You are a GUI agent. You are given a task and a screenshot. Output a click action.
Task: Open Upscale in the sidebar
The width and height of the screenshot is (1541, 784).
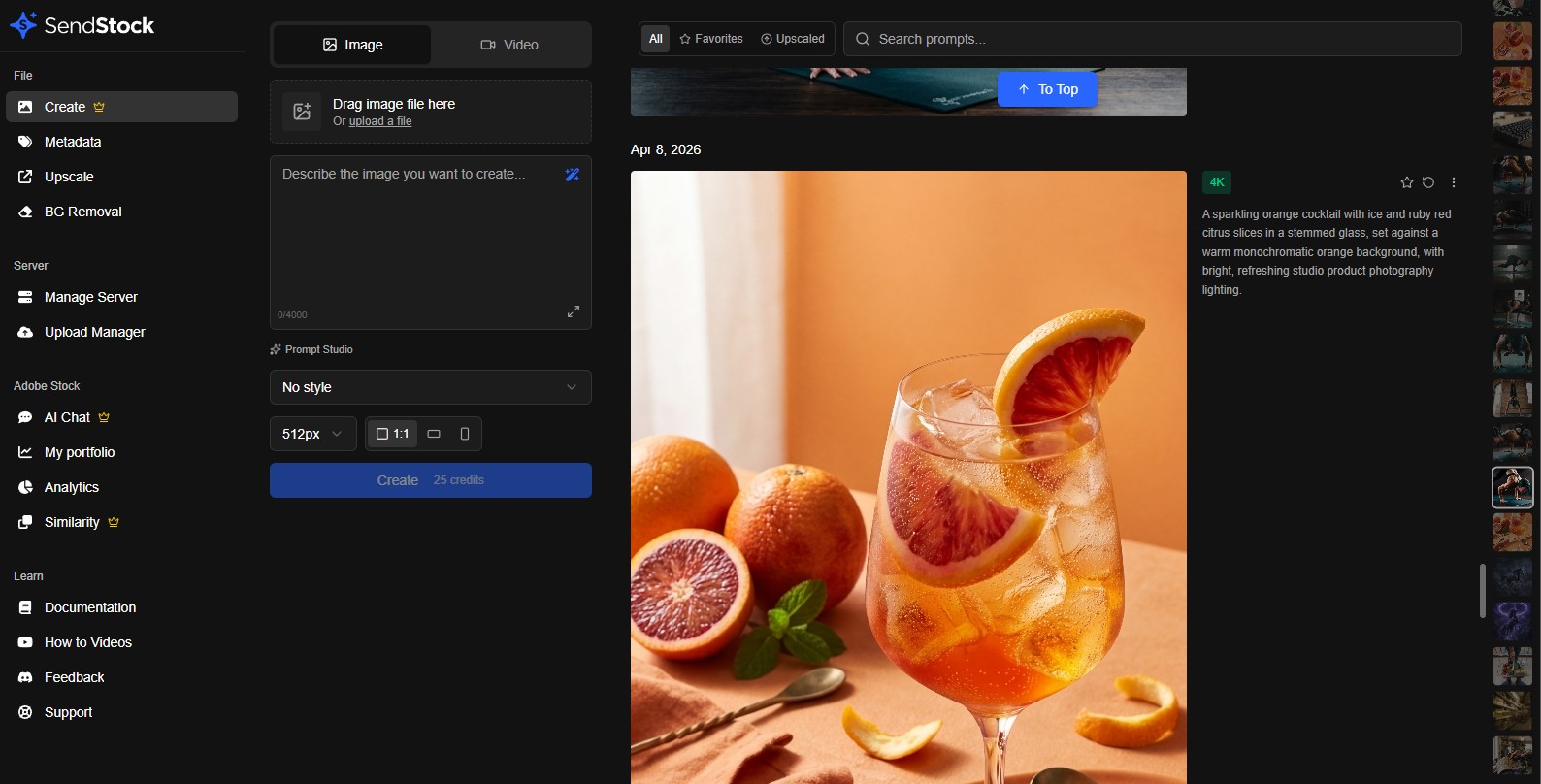tap(121, 177)
